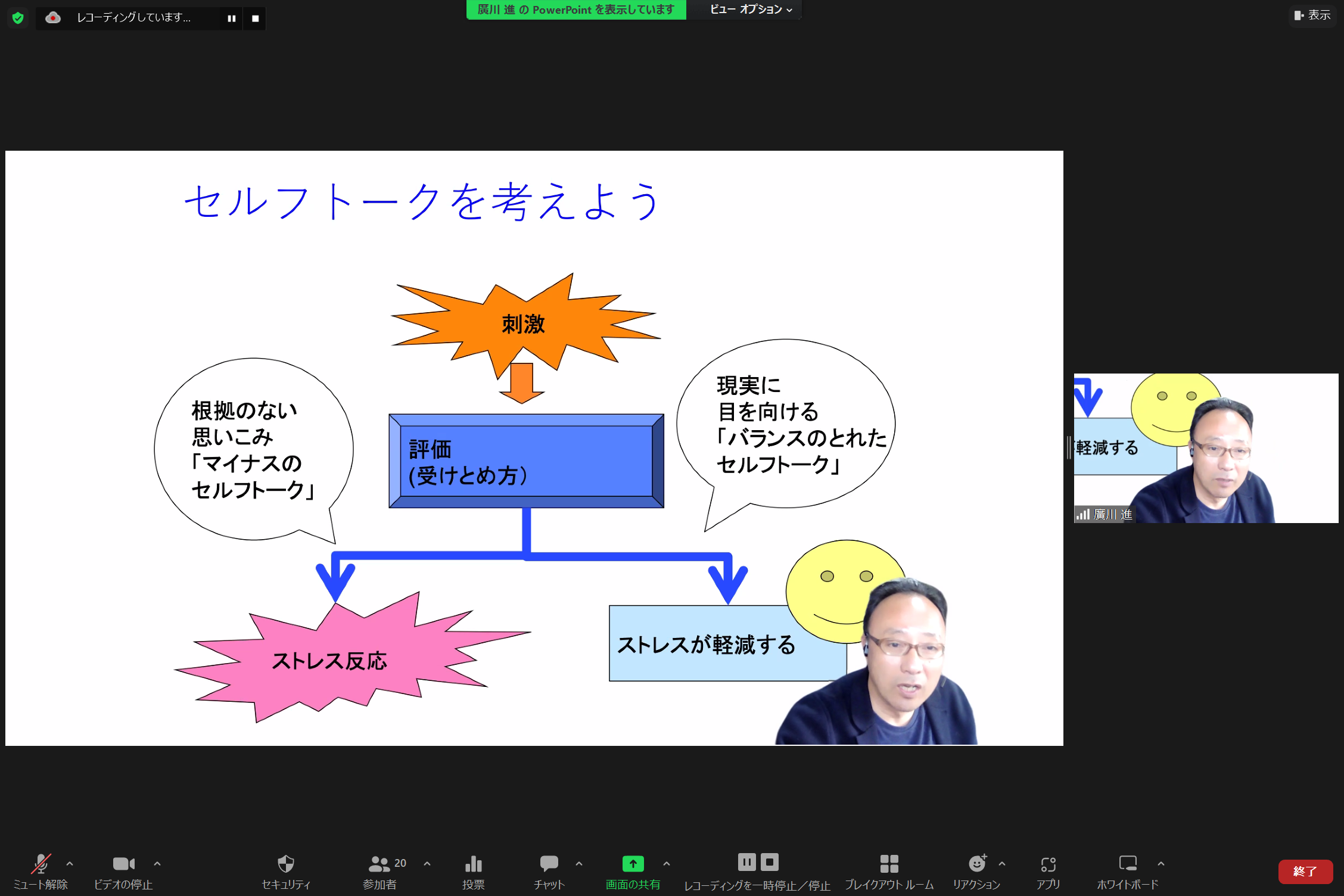Click the green encryption shield icon
The image size is (1344, 896).
[18, 18]
